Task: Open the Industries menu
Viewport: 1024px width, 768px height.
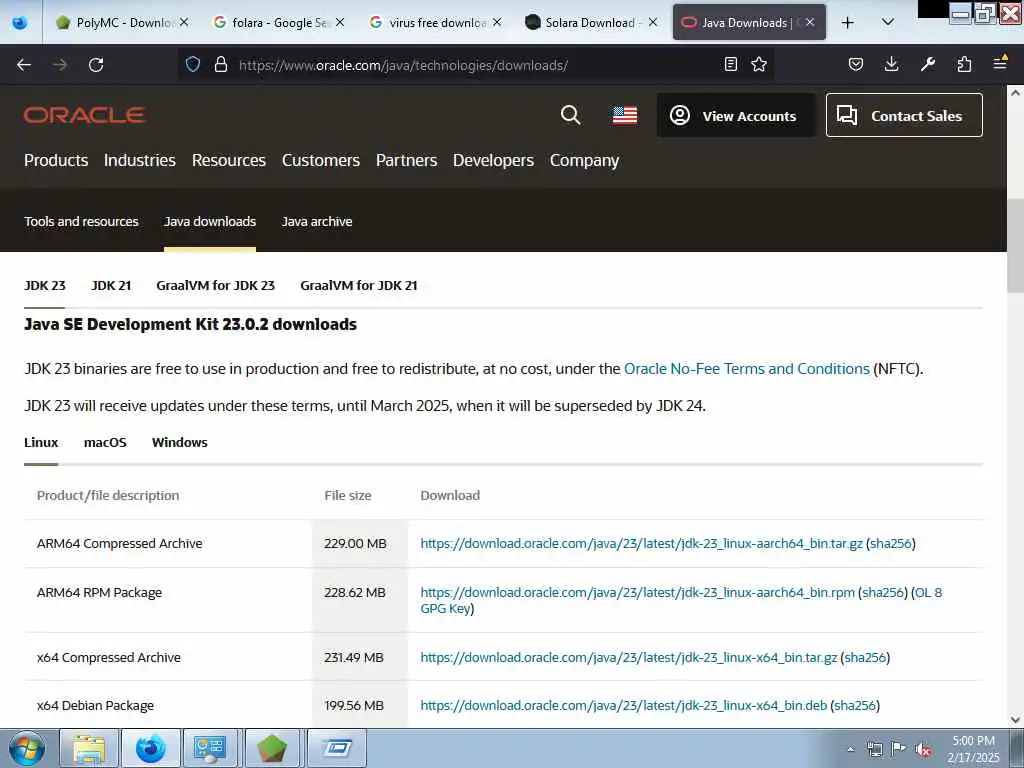Action: [x=140, y=161]
